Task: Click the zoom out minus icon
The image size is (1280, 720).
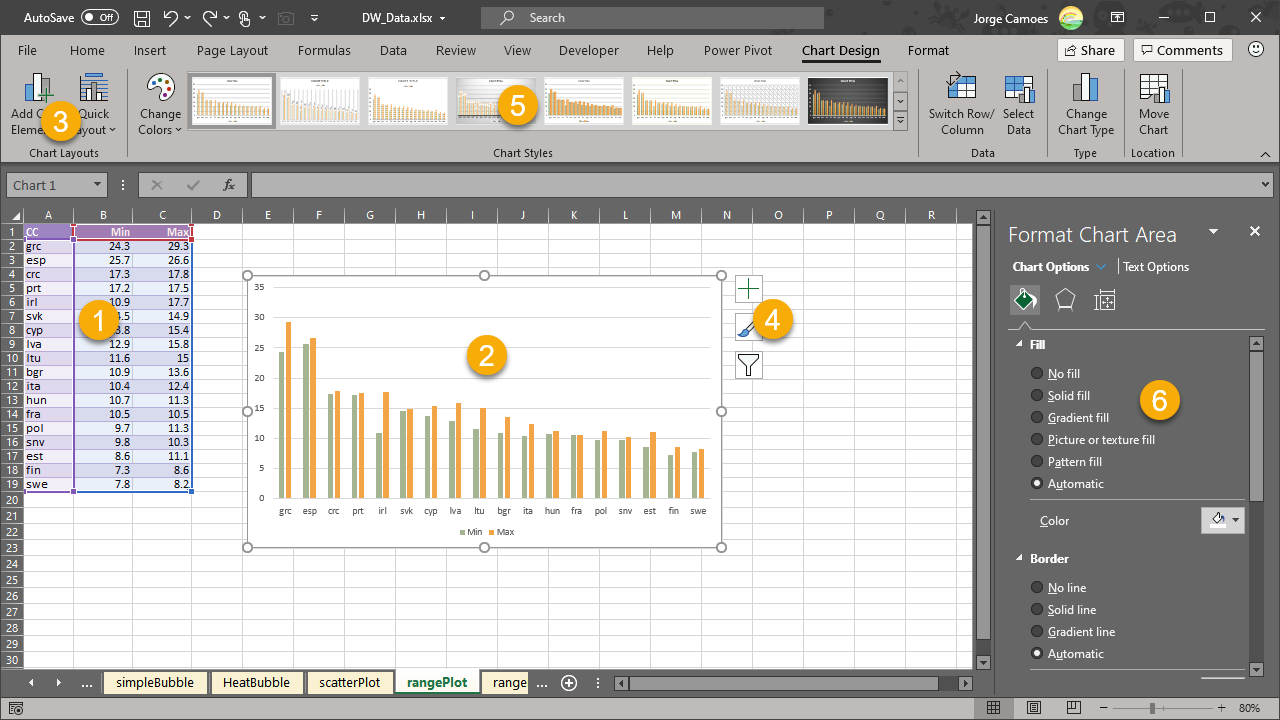Action: (1106, 708)
